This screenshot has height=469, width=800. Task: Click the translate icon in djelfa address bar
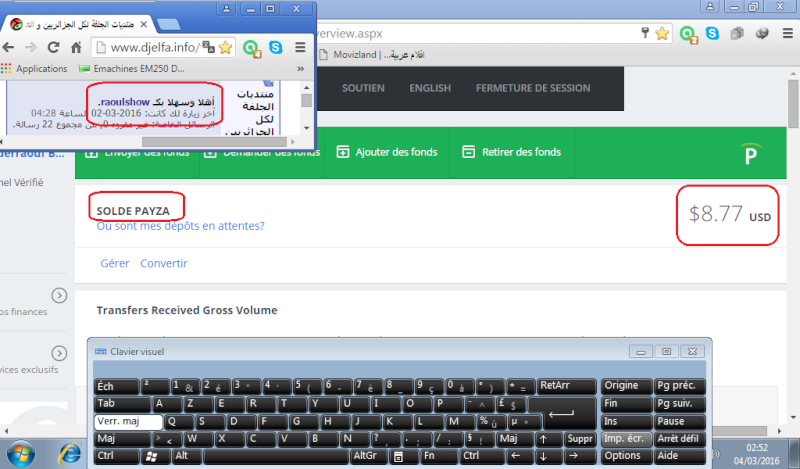pos(208,47)
